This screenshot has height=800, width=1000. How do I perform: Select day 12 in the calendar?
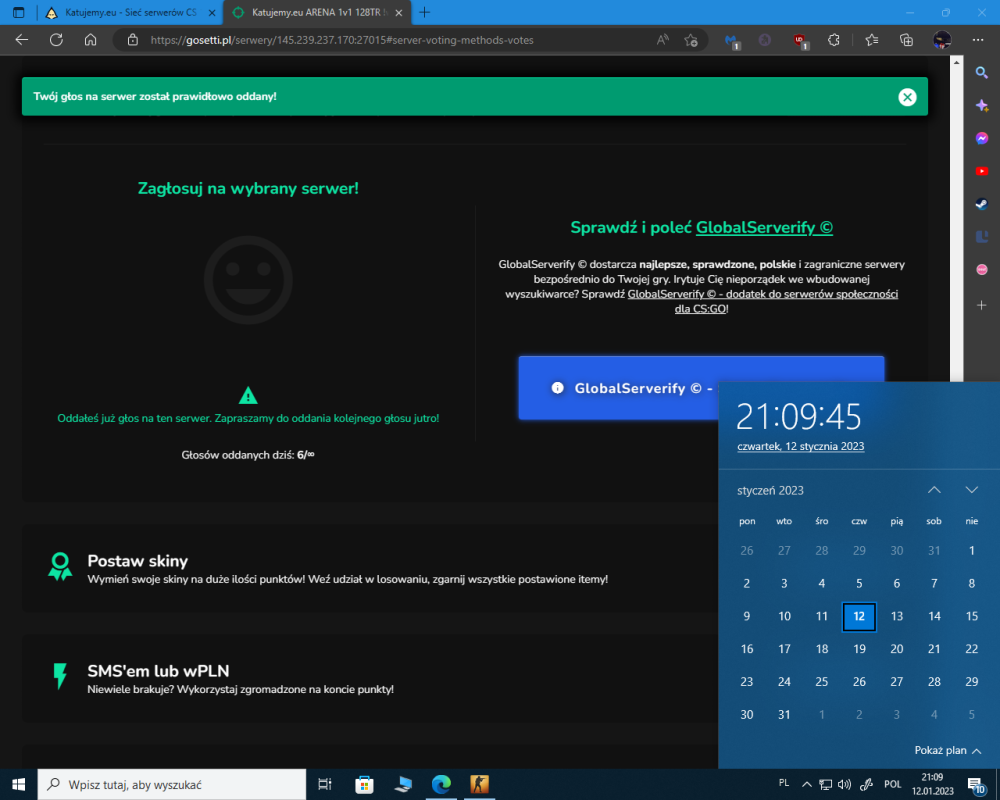pyautogui.click(x=859, y=616)
